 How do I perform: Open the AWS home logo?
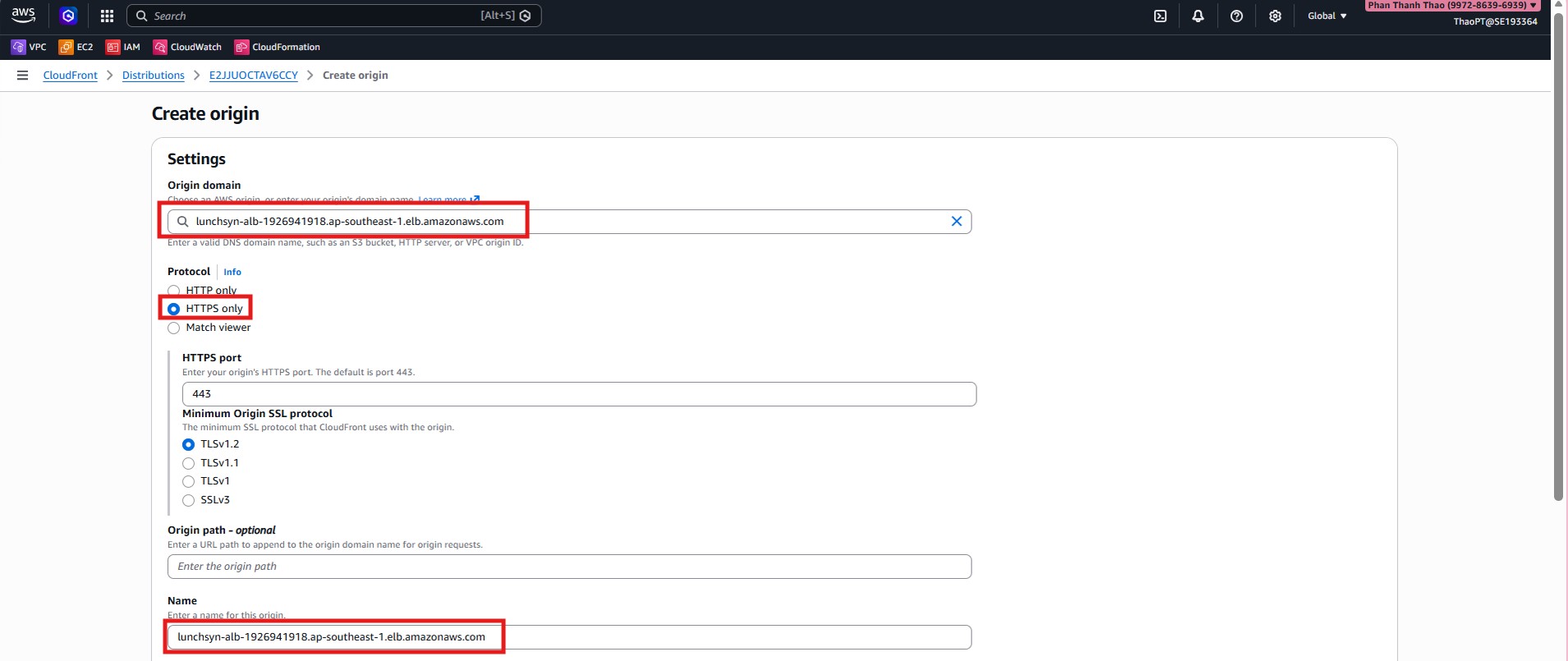click(23, 15)
